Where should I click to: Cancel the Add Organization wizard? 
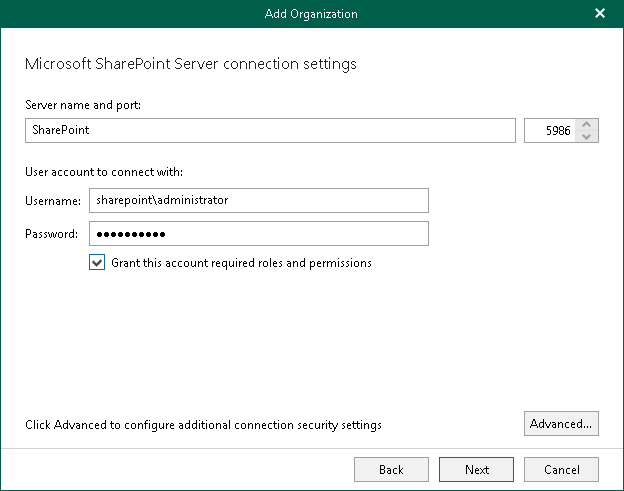(561, 470)
